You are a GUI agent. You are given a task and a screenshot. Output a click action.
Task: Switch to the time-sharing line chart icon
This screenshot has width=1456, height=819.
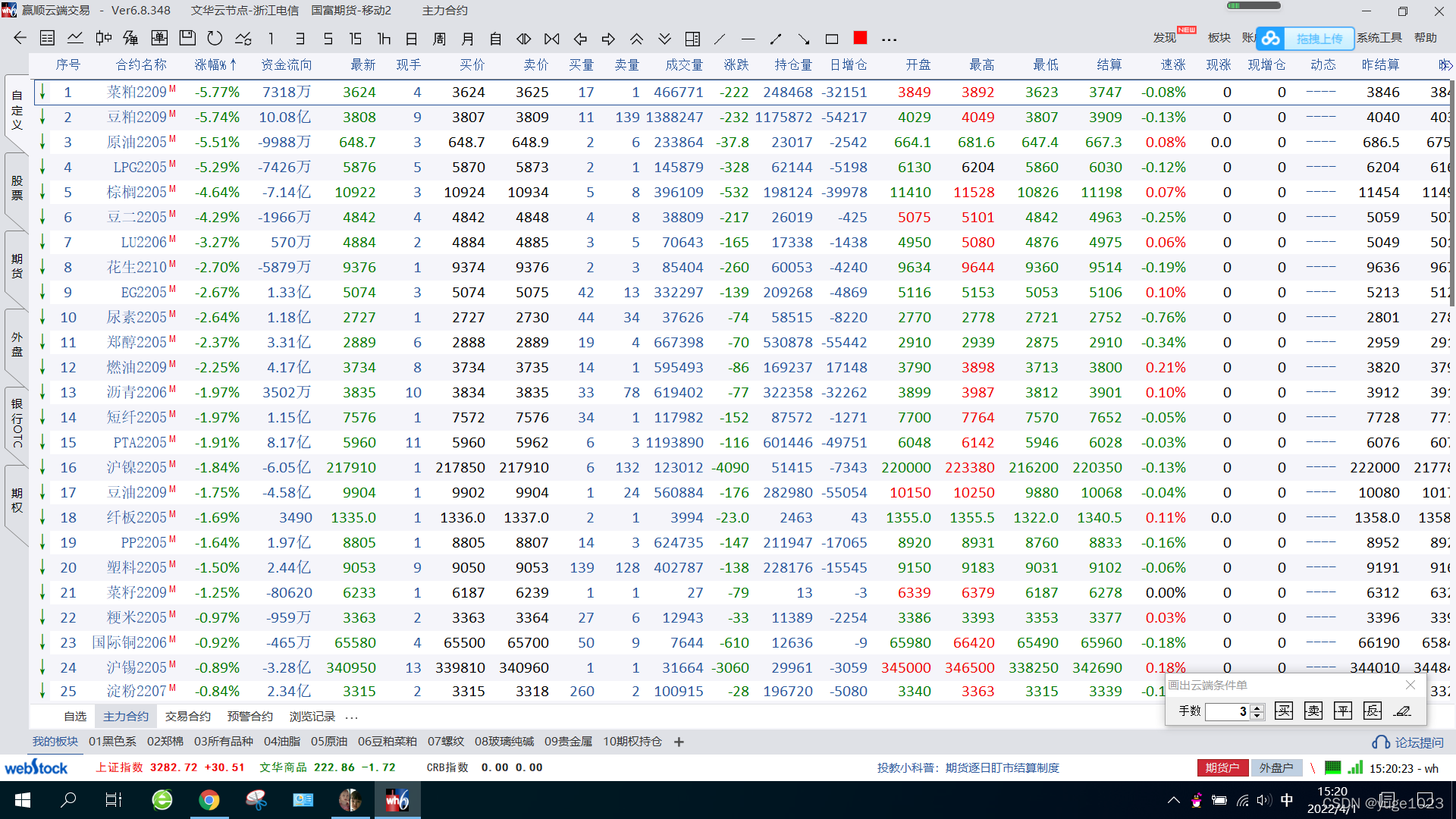click(x=75, y=38)
